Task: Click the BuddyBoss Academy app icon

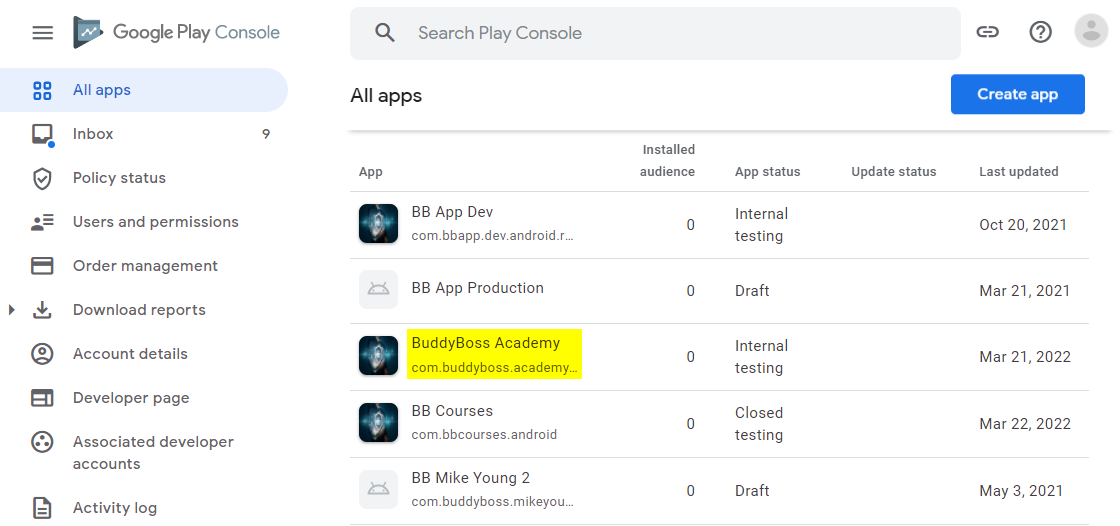Action: pyautogui.click(x=378, y=355)
